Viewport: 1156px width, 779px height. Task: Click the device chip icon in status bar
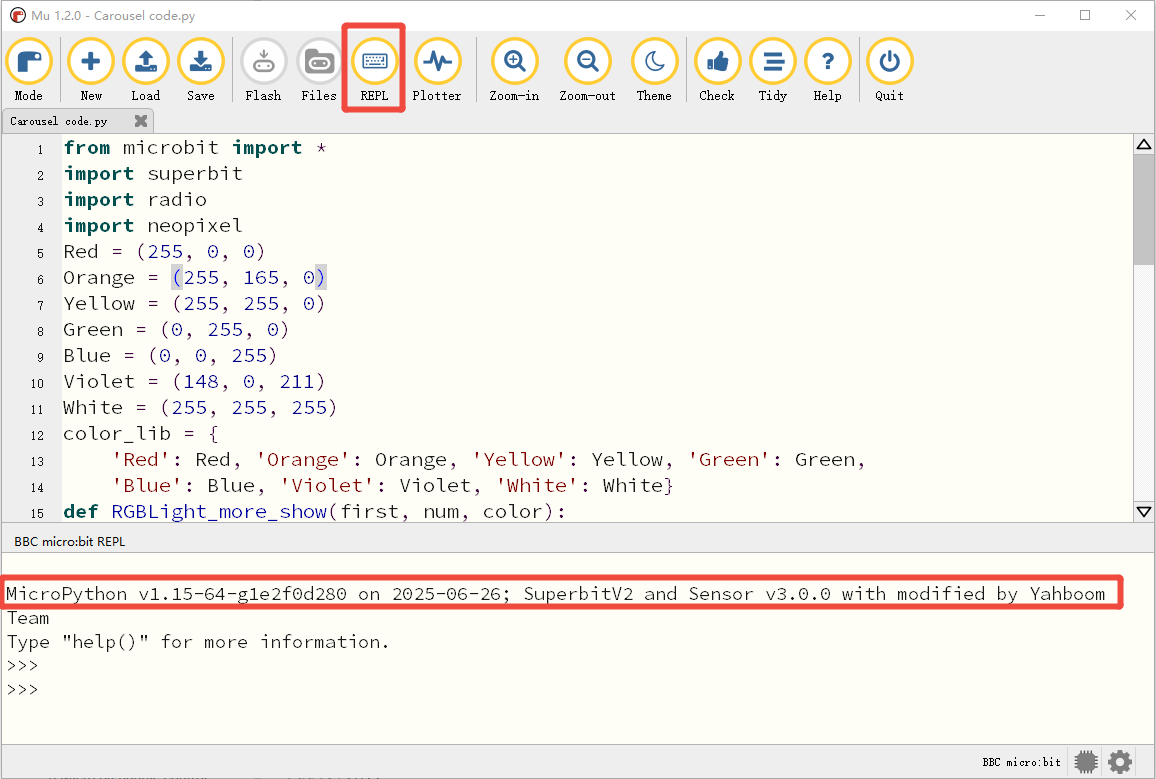(1086, 761)
